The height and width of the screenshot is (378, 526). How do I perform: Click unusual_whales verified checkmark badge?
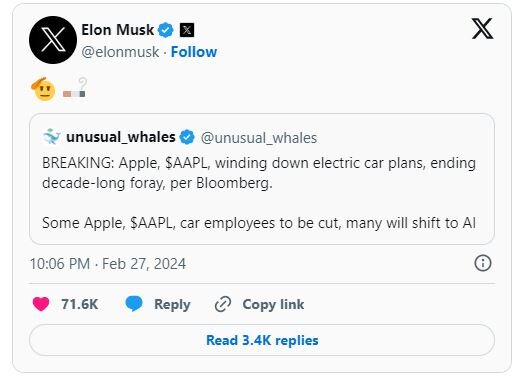coord(187,137)
